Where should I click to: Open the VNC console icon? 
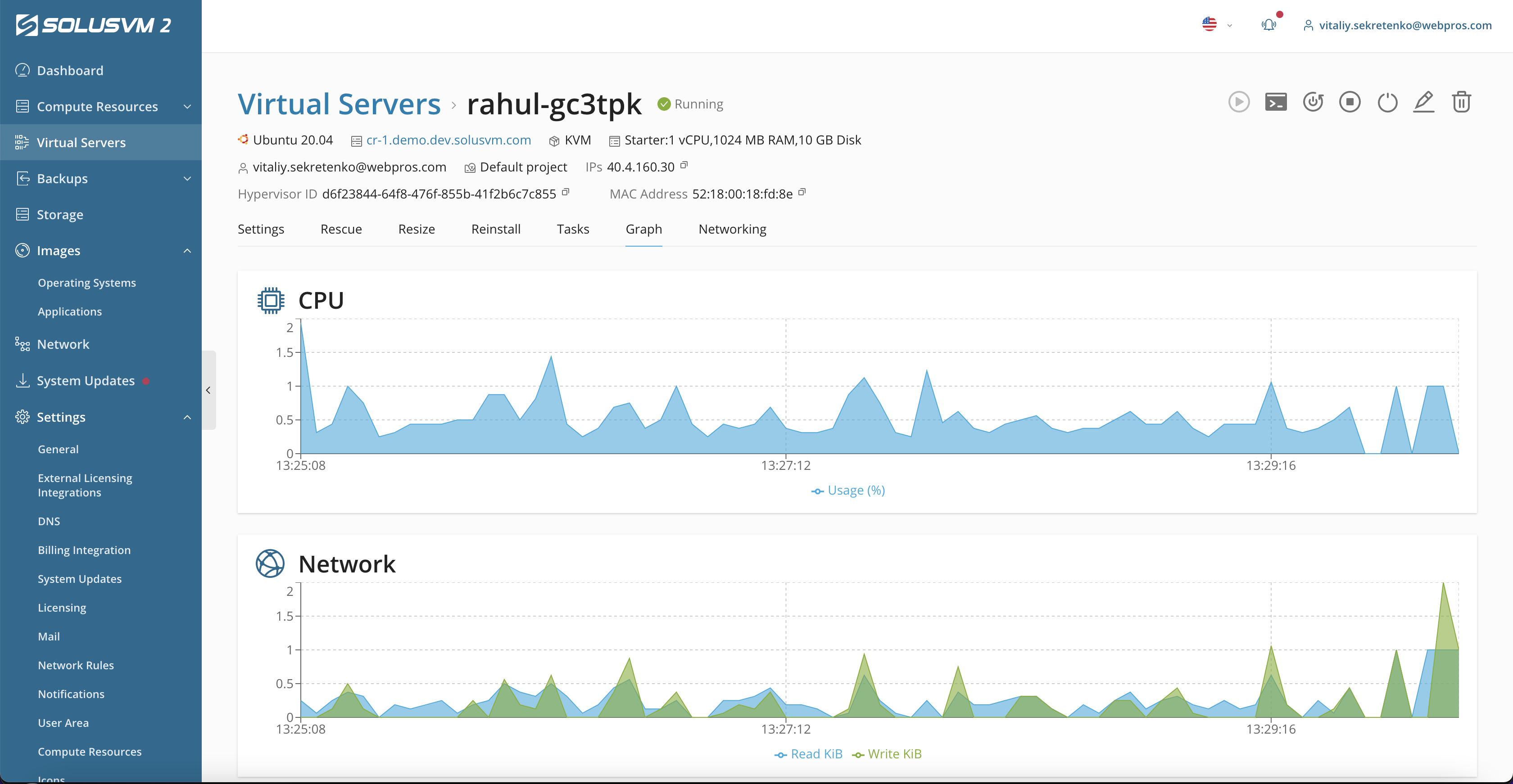1276,102
